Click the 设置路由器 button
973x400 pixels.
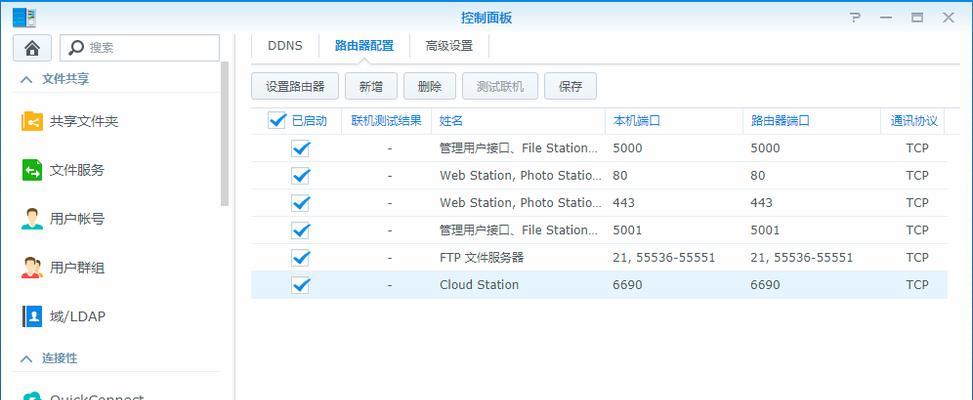coord(295,86)
